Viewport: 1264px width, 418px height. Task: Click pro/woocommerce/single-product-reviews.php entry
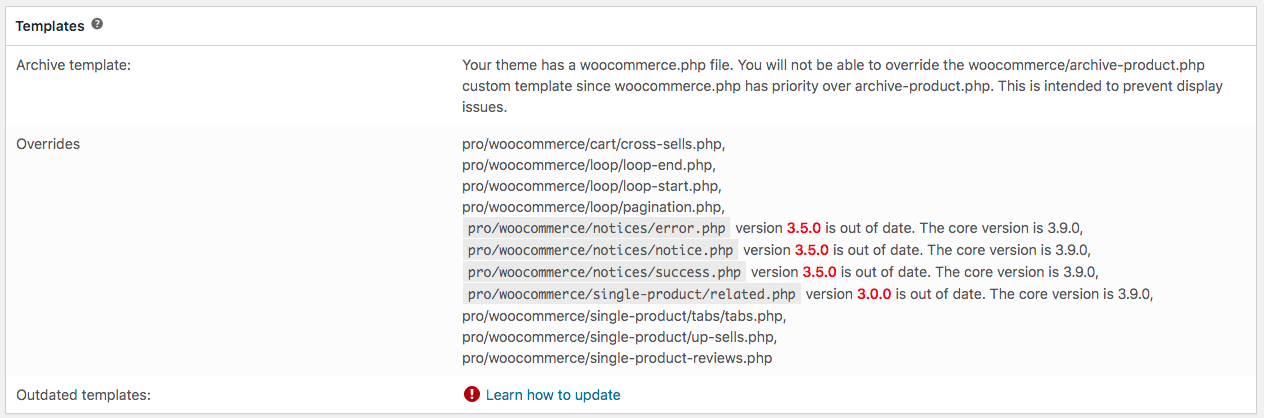click(x=617, y=358)
